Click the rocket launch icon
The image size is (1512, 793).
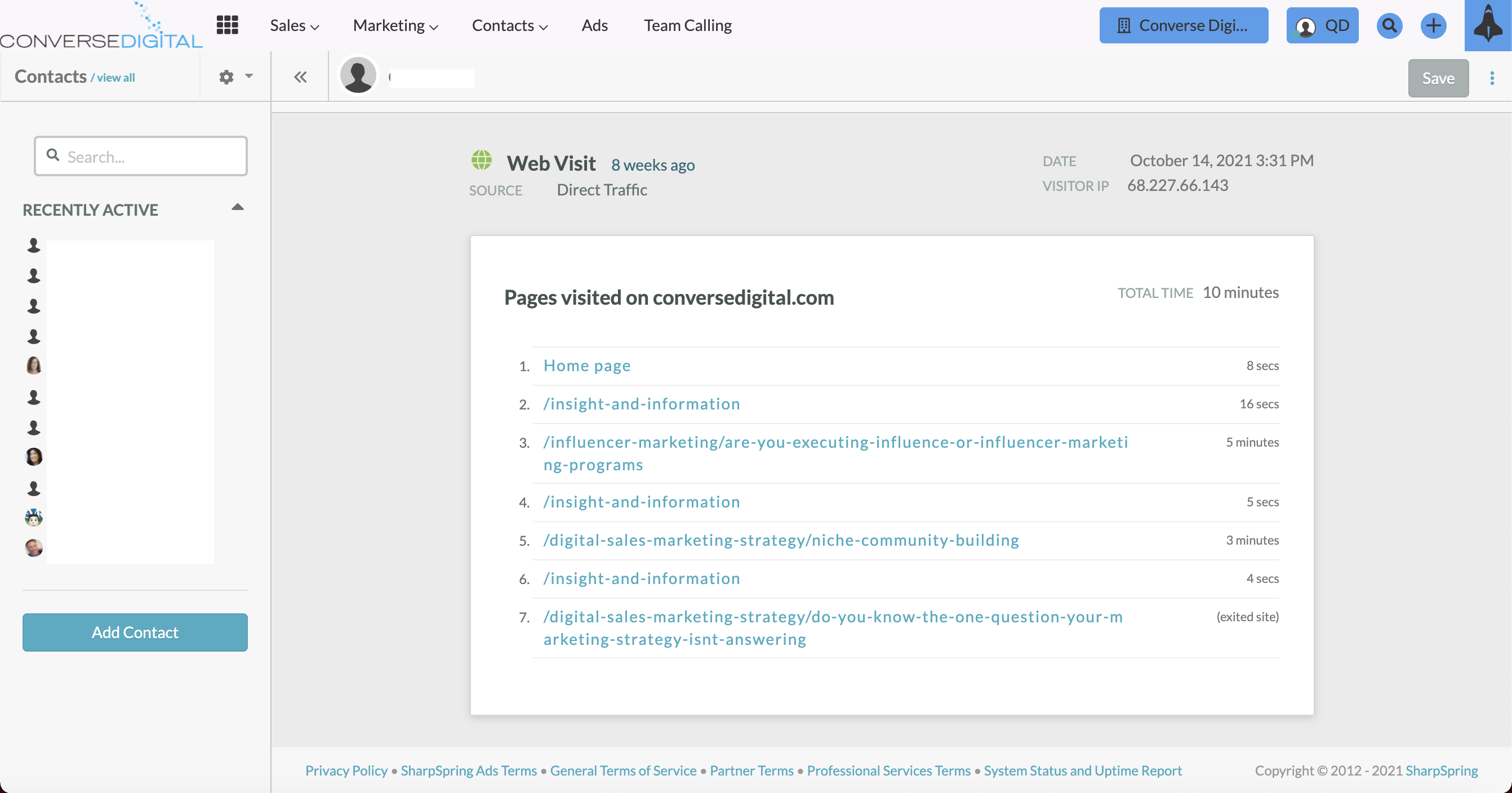(x=1487, y=25)
